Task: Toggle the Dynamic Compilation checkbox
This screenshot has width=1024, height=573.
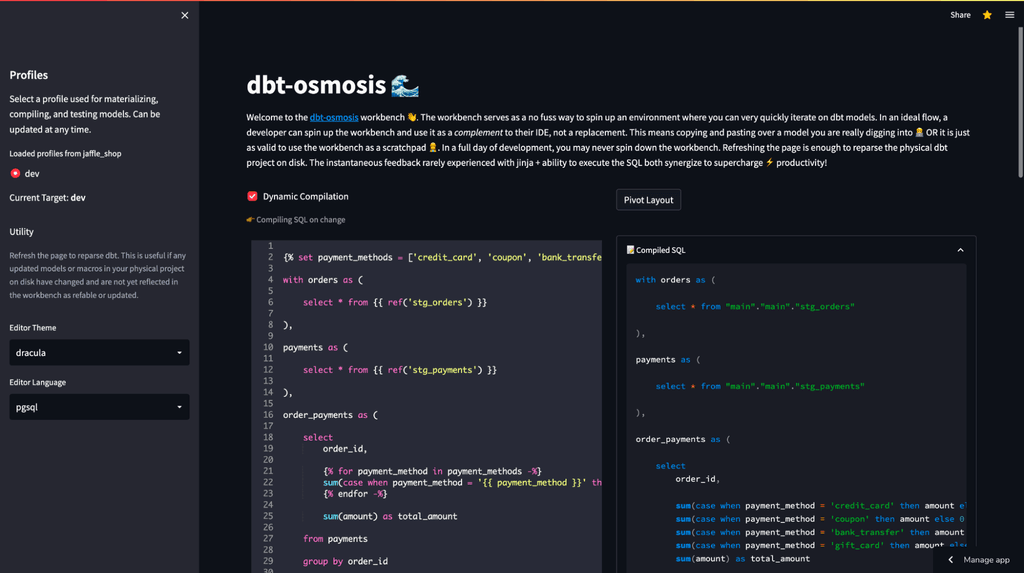Action: tap(252, 197)
